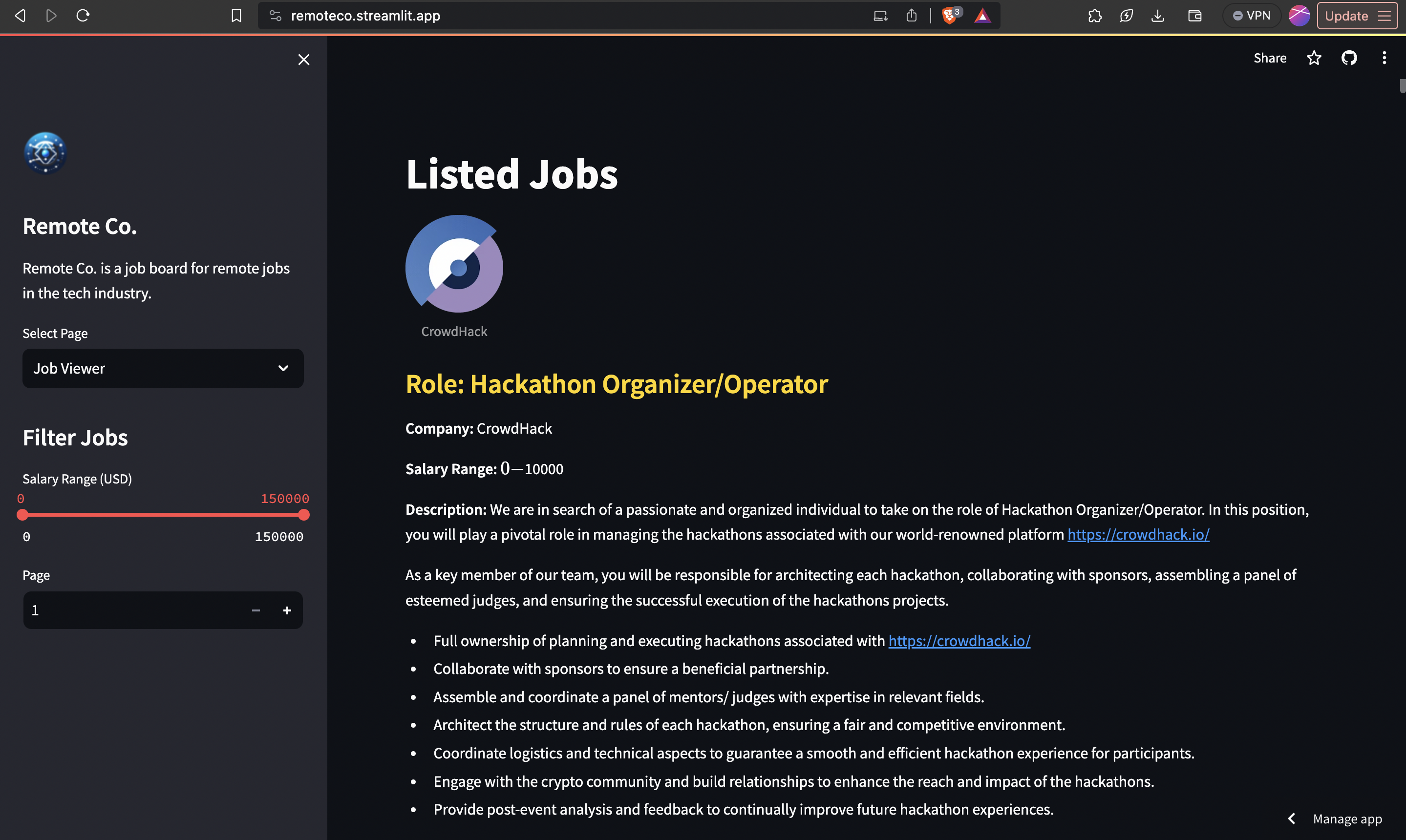Screen dimensions: 1406x840
Task: Decrease page number with minus button
Action: click(x=256, y=610)
